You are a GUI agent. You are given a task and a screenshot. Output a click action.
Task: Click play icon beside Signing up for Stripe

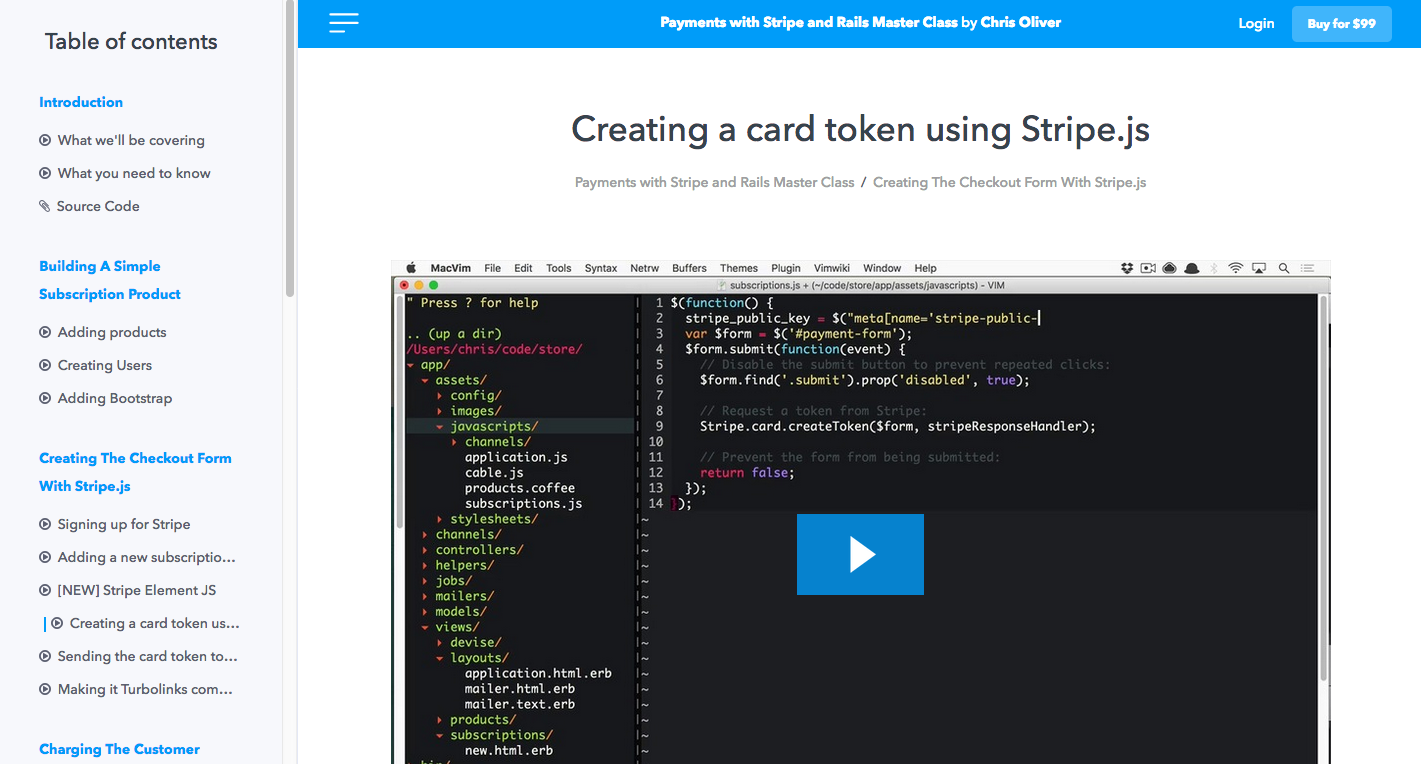(x=45, y=524)
